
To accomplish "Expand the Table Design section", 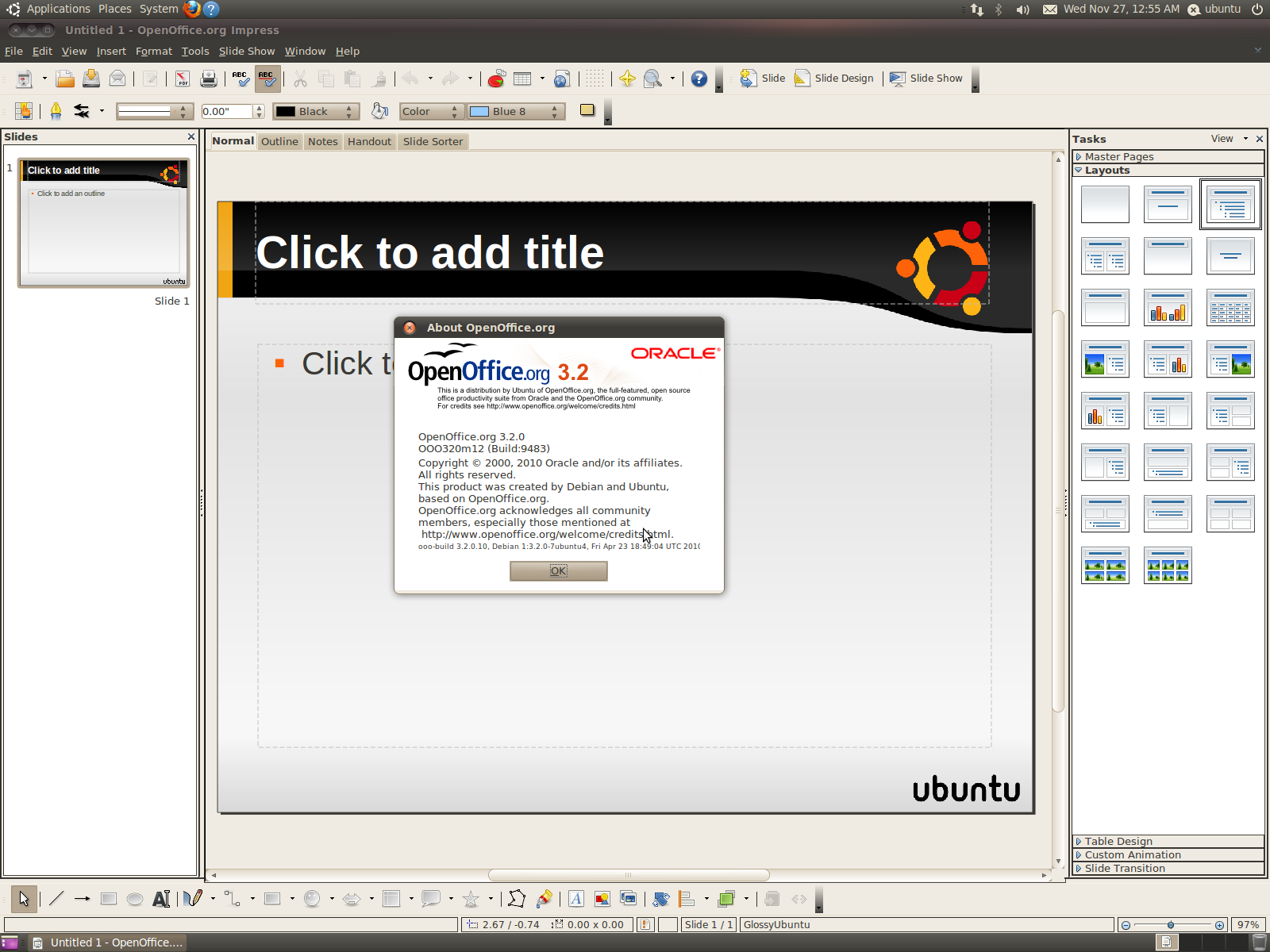I will [x=1168, y=841].
